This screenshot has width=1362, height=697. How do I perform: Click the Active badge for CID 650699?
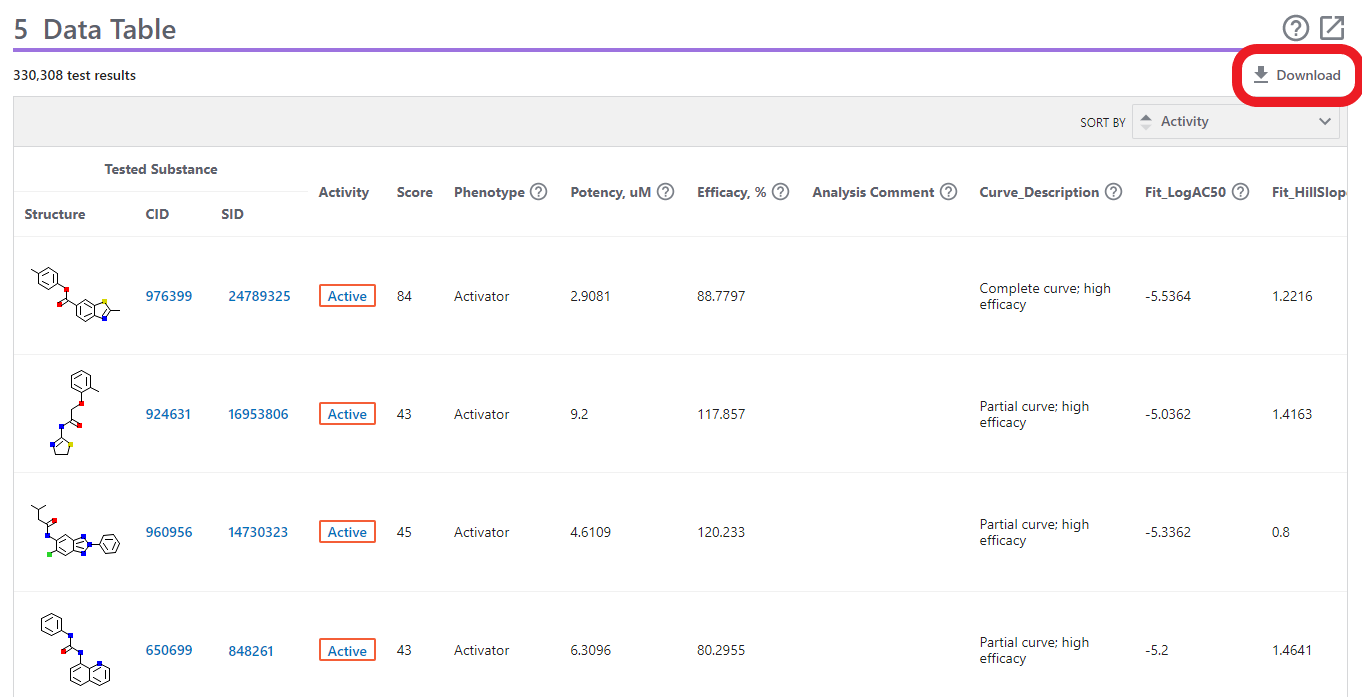[x=347, y=651]
